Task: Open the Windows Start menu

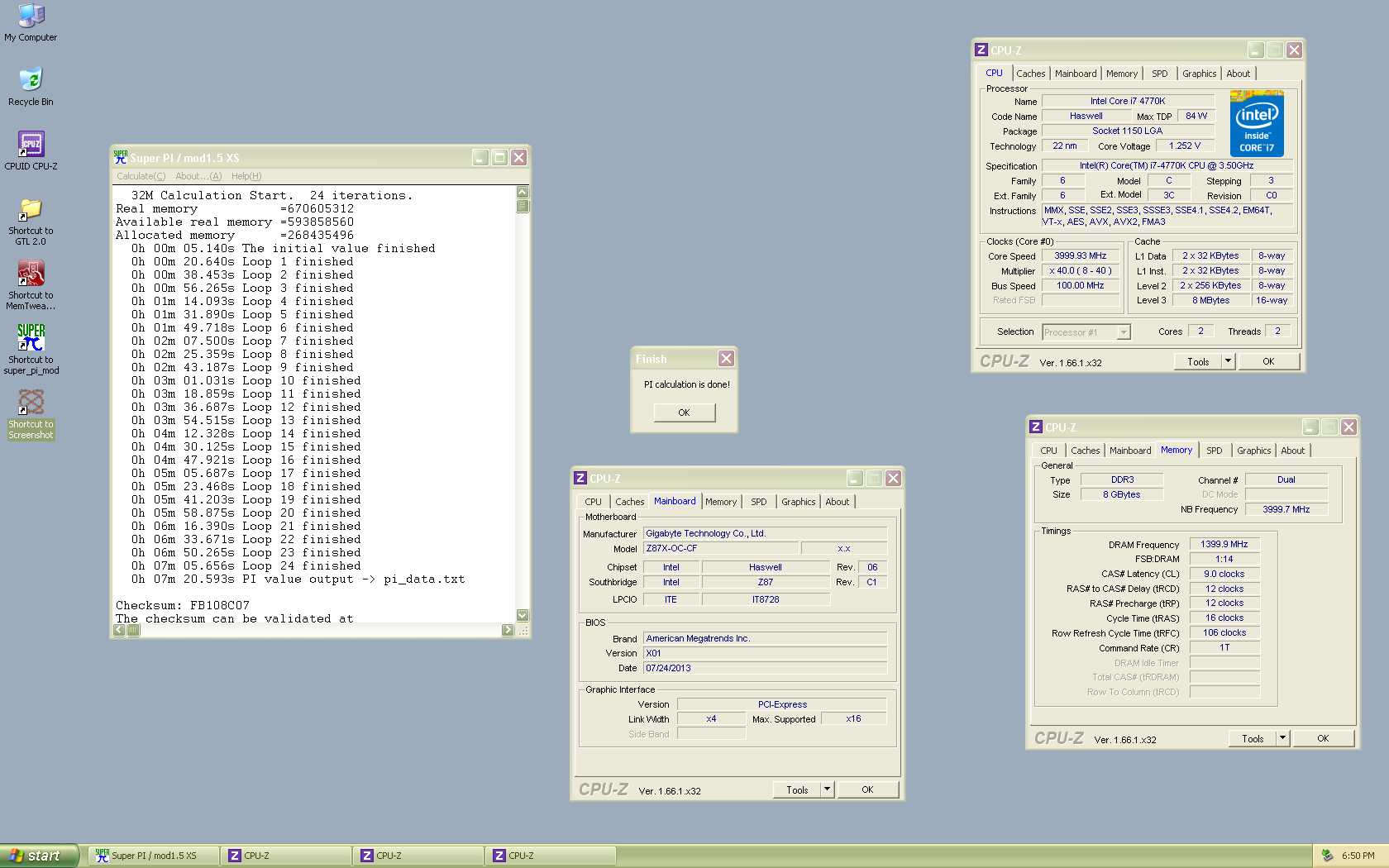Action: (39, 856)
